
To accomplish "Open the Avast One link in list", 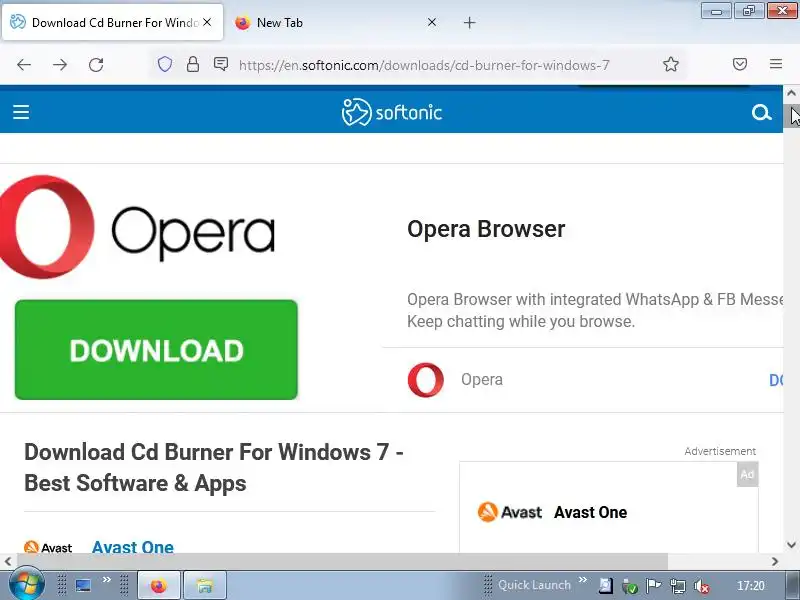I will 133,547.
